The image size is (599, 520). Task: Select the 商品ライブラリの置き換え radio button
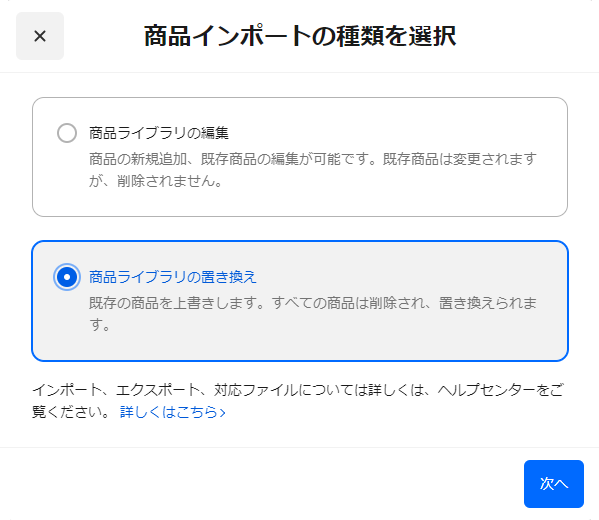click(67, 277)
